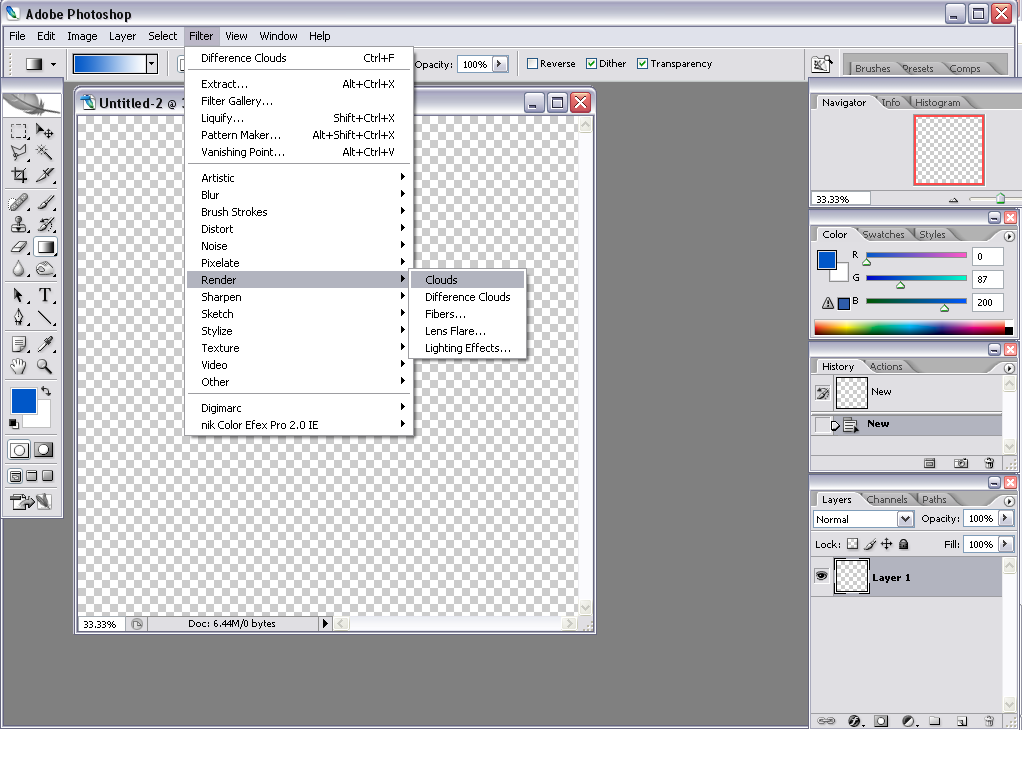Open the Layers Opacity slider arrow
The width and height of the screenshot is (1024, 768).
pyautogui.click(x=1005, y=518)
